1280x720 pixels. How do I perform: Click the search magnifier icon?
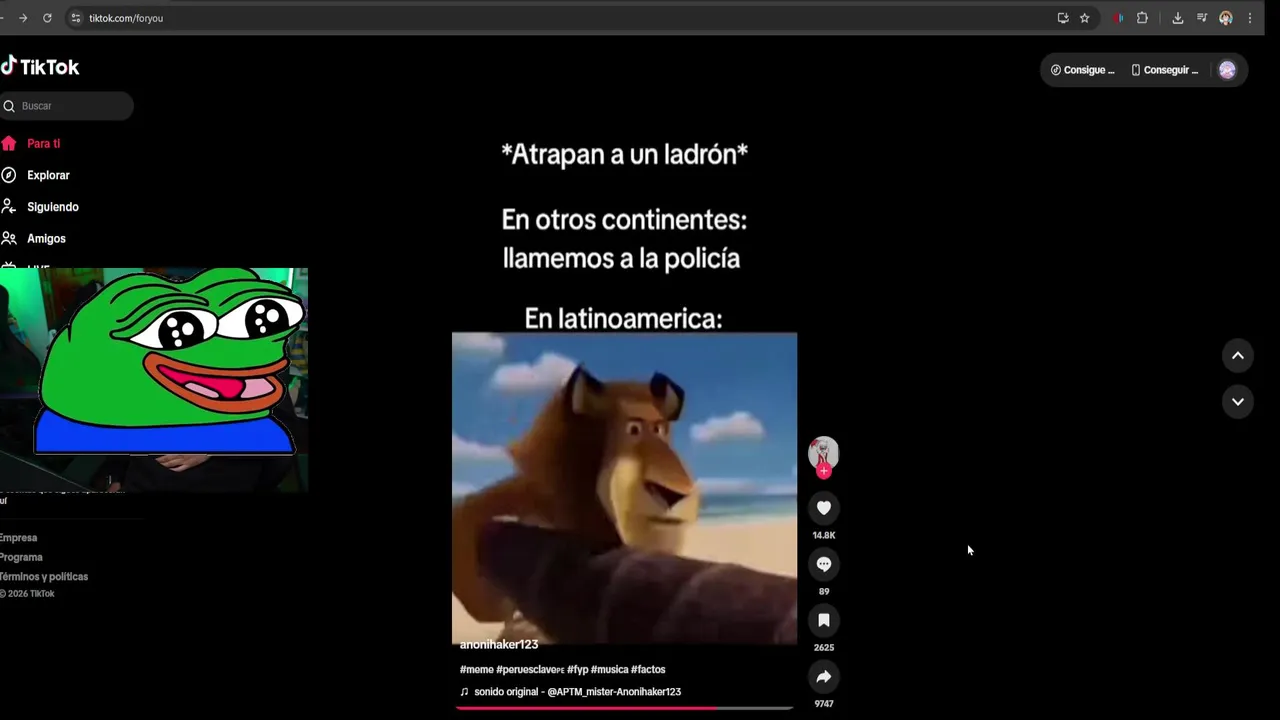(x=9, y=106)
